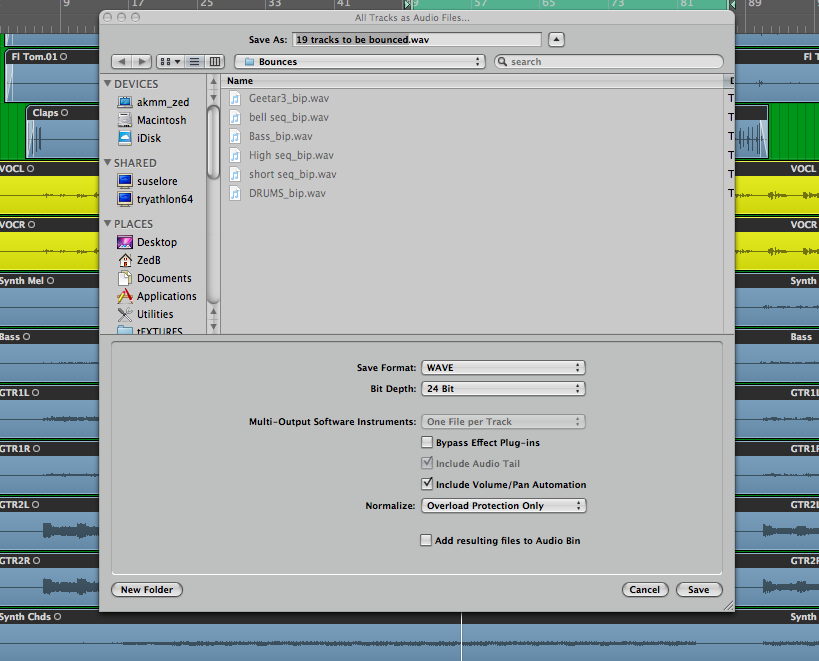Switch to icon view mode
This screenshot has width=819, height=661.
pos(170,62)
